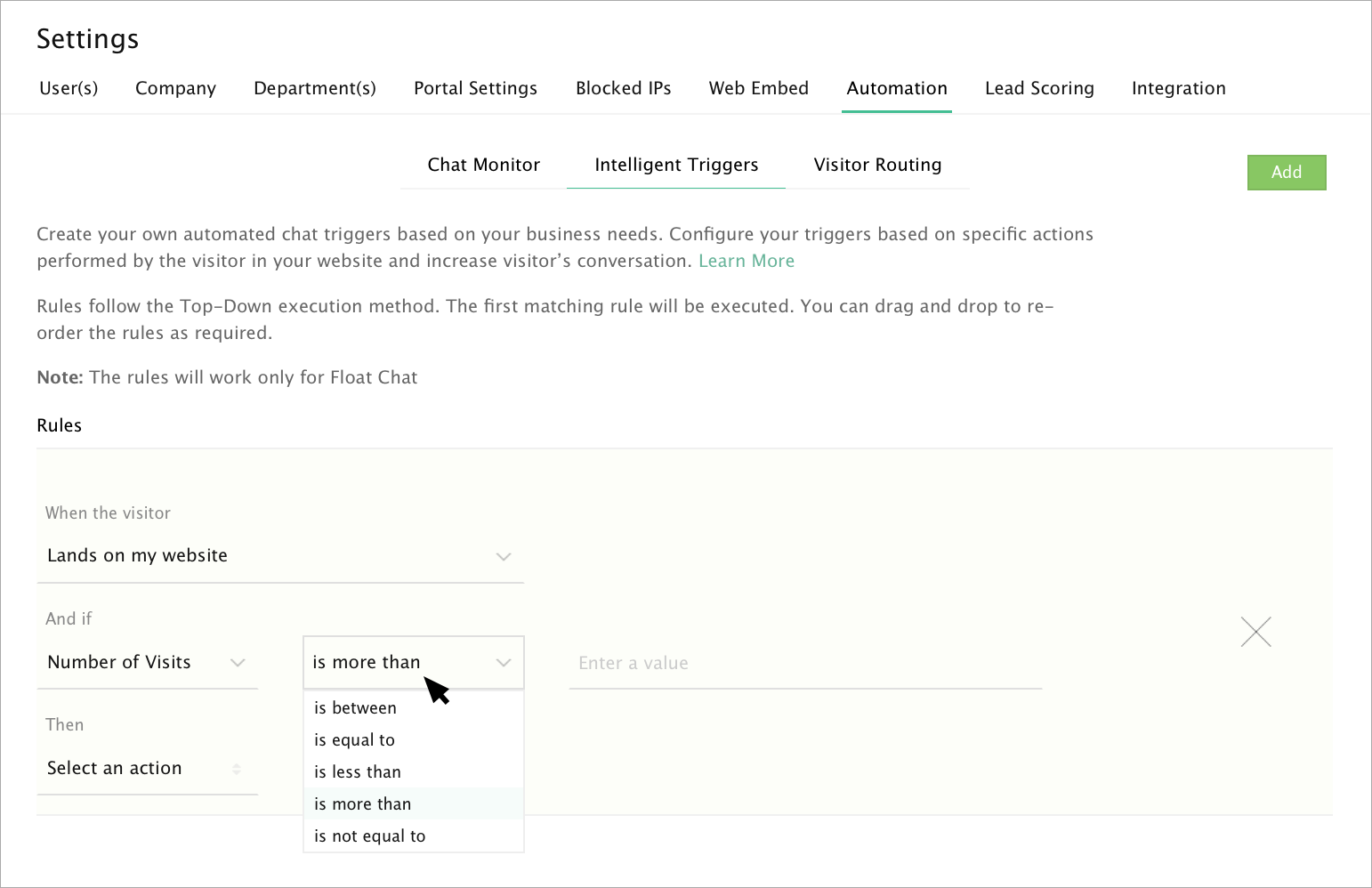Click the green Add button

(1286, 173)
